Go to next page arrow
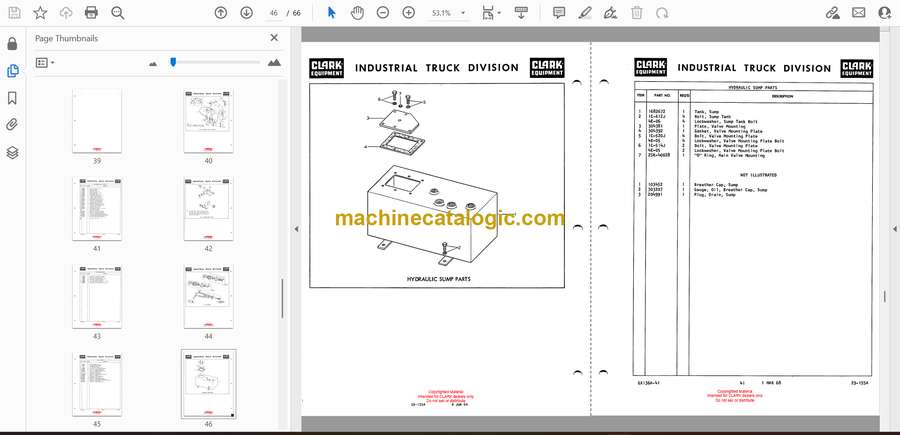Viewport: 900px width, 435px height. pyautogui.click(x=247, y=13)
